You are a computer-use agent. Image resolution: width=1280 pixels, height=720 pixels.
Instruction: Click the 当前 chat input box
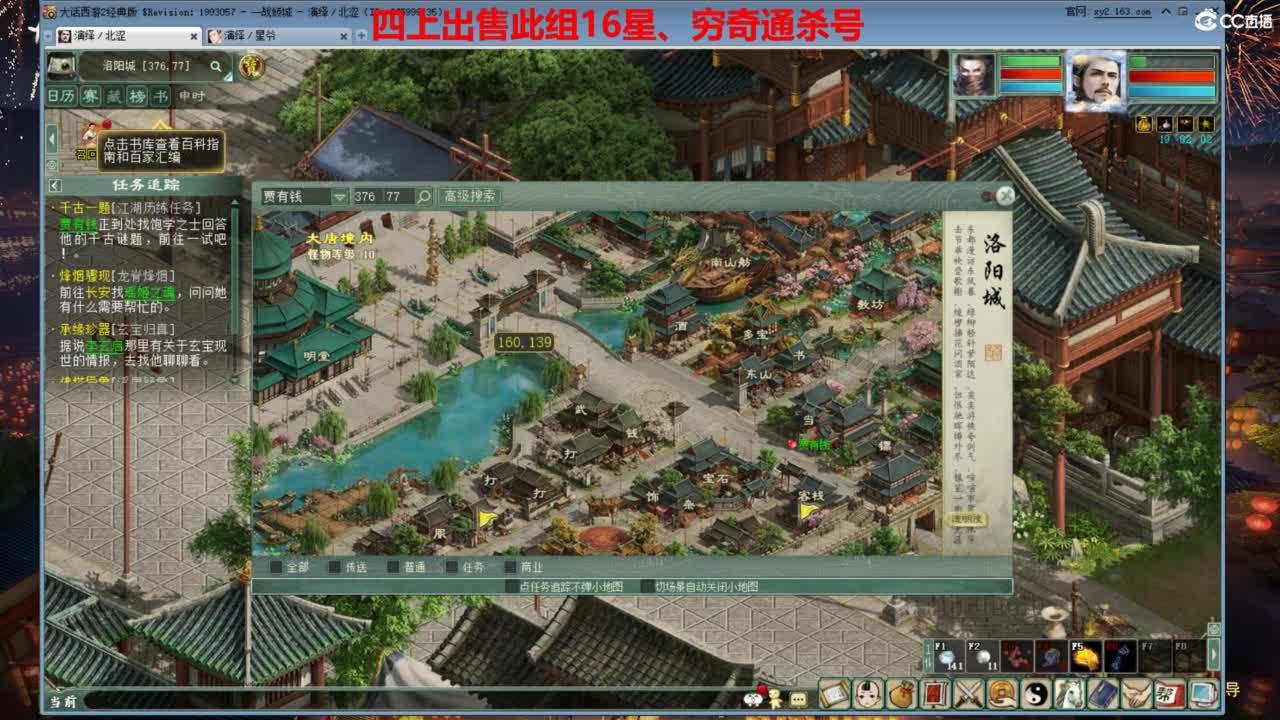click(x=410, y=701)
